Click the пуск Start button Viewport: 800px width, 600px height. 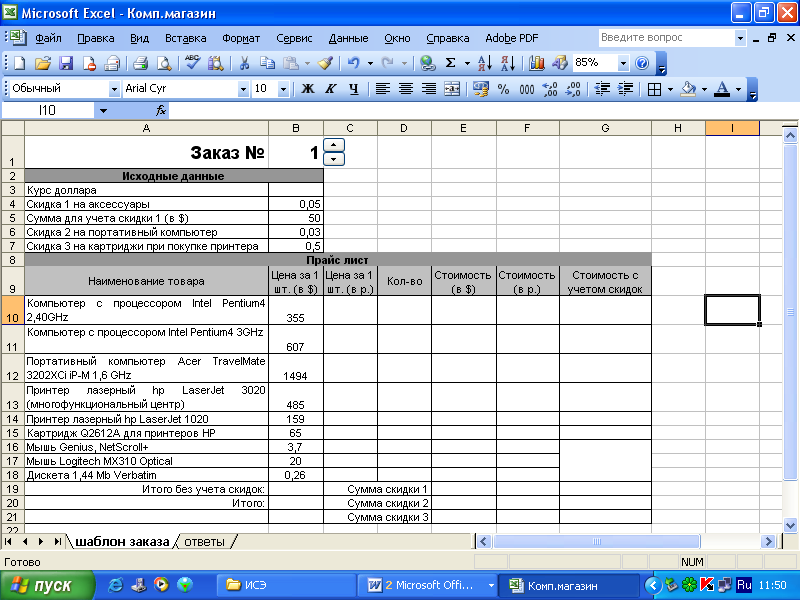coord(47,585)
